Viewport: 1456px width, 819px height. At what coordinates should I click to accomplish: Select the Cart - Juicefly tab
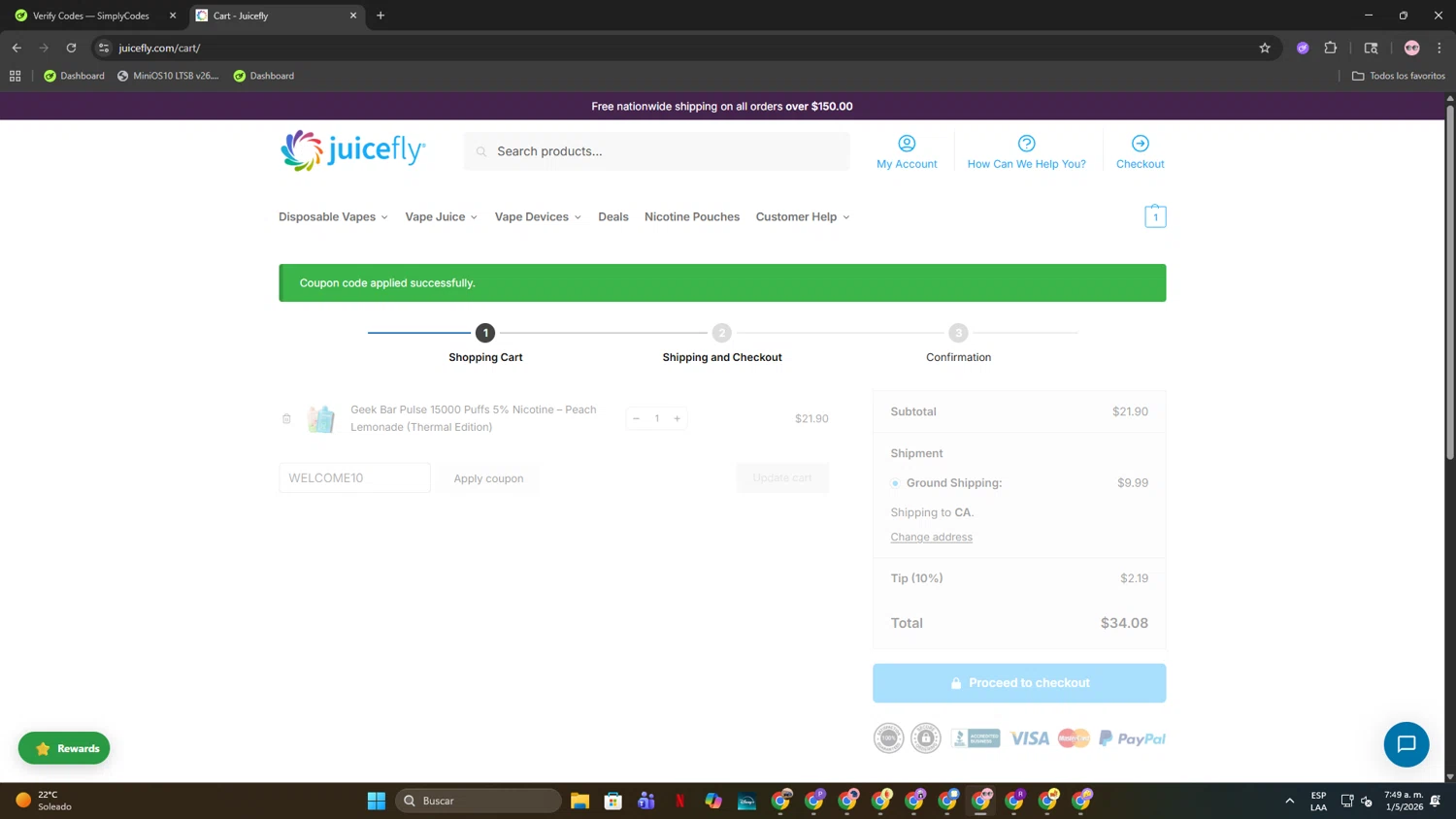[276, 16]
